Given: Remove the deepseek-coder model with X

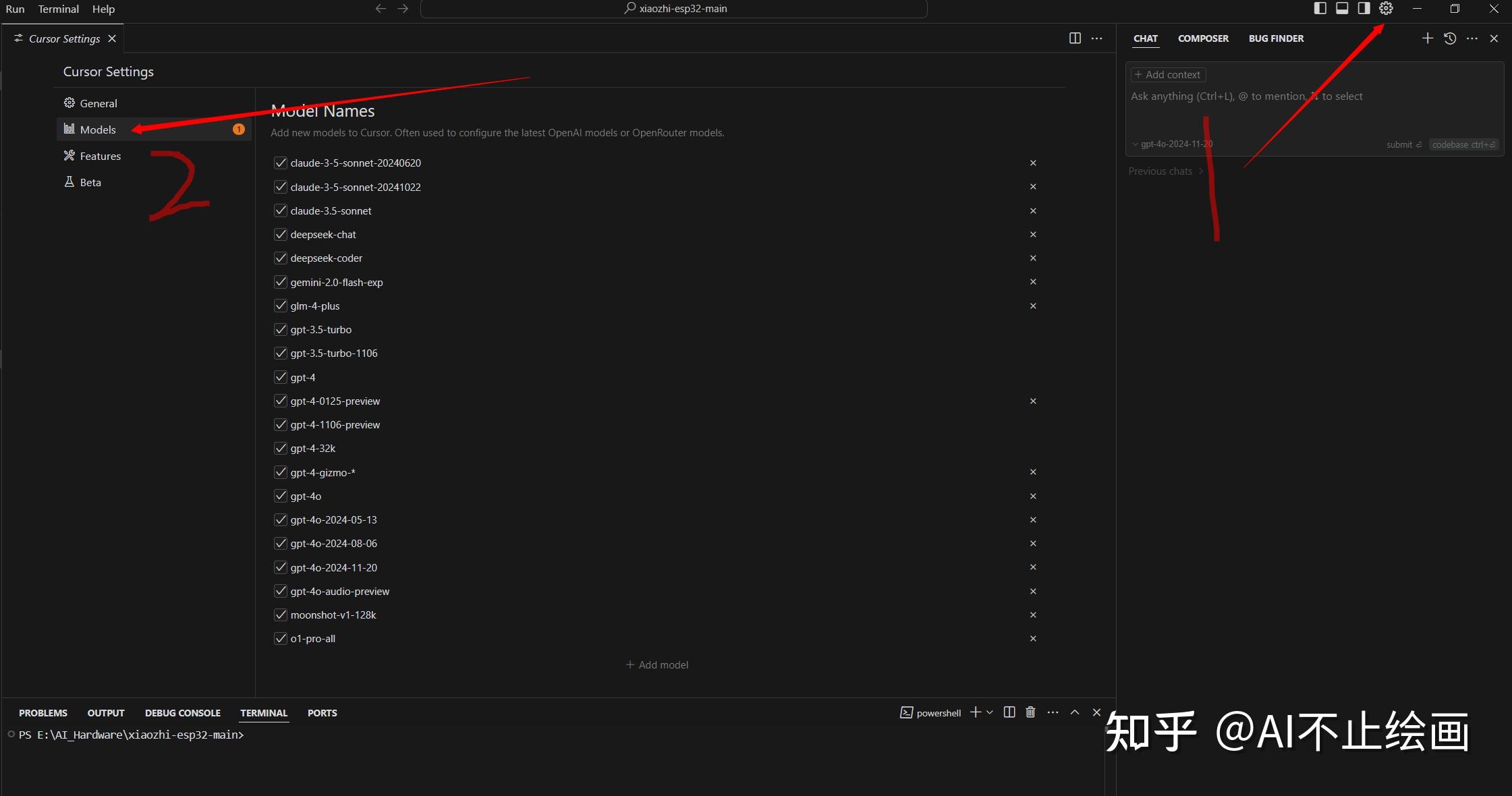Looking at the screenshot, I should tap(1032, 258).
